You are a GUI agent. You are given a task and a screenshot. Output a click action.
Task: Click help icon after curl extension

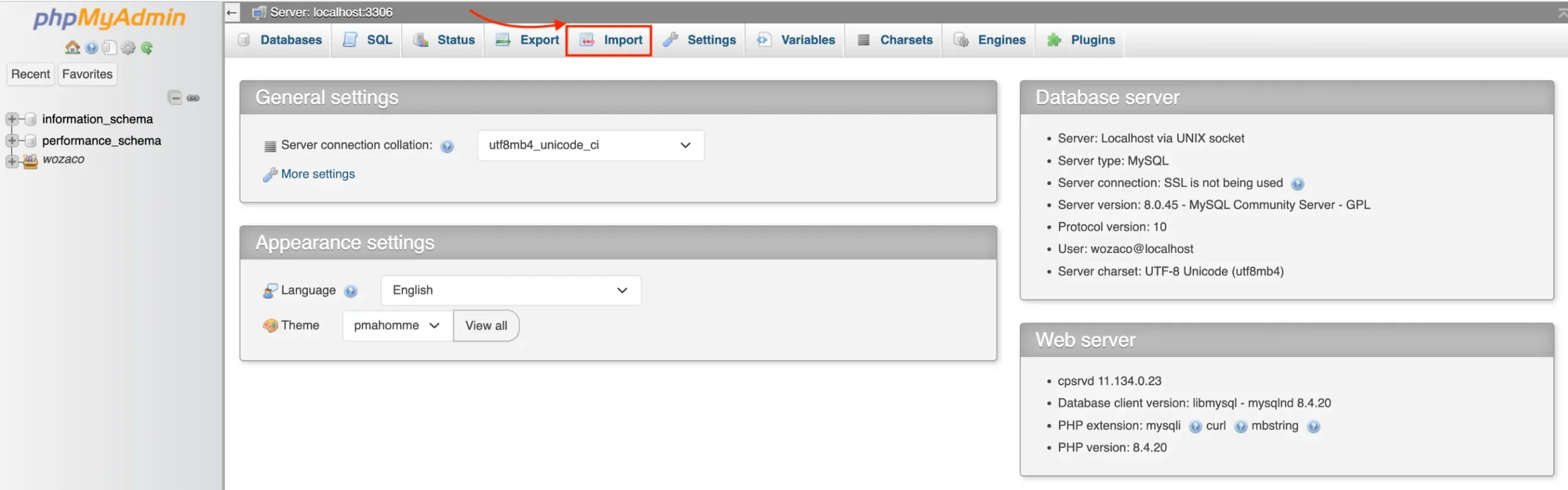[1240, 426]
